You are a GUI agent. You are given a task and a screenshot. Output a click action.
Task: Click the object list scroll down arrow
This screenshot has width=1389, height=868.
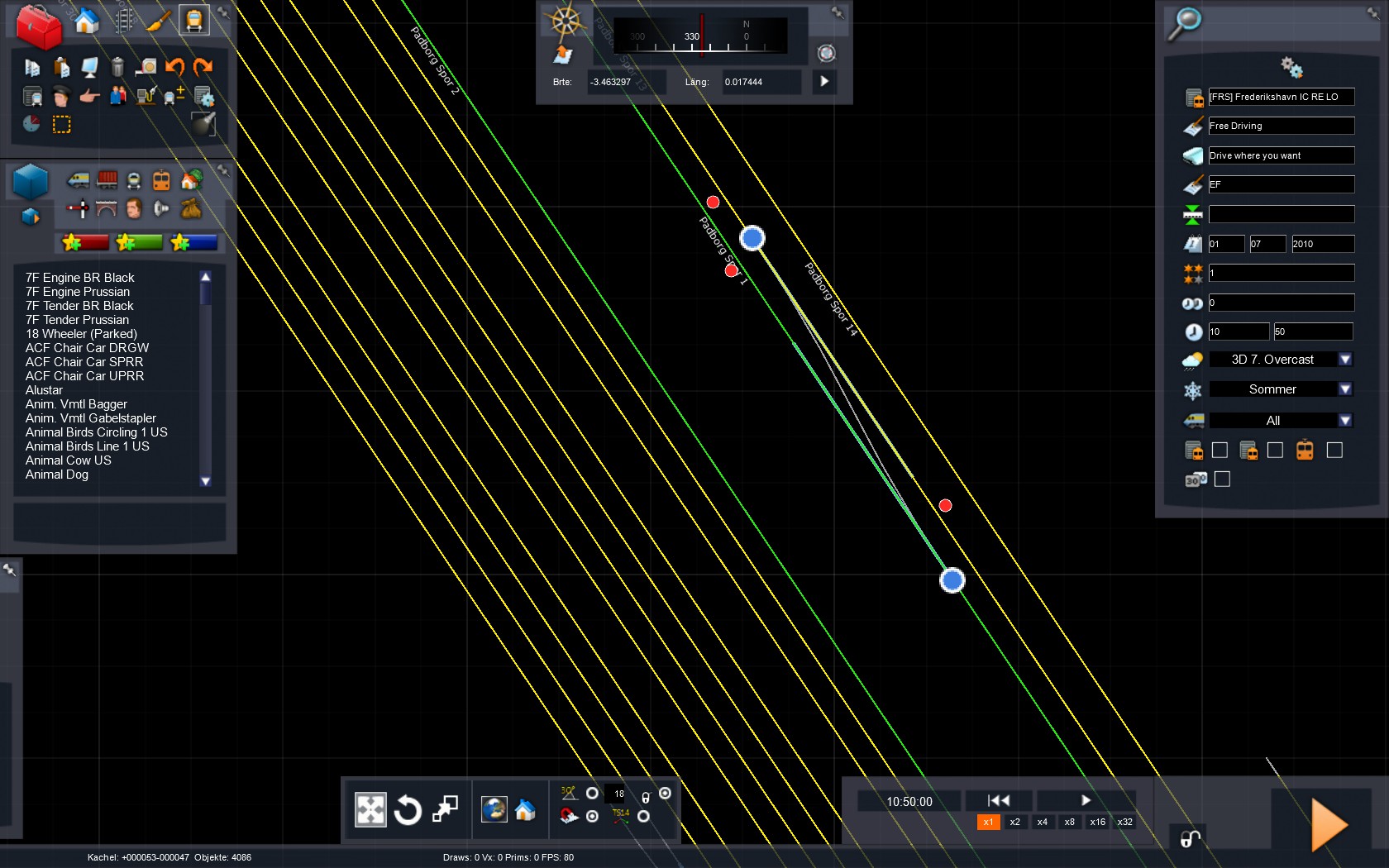pos(206,481)
